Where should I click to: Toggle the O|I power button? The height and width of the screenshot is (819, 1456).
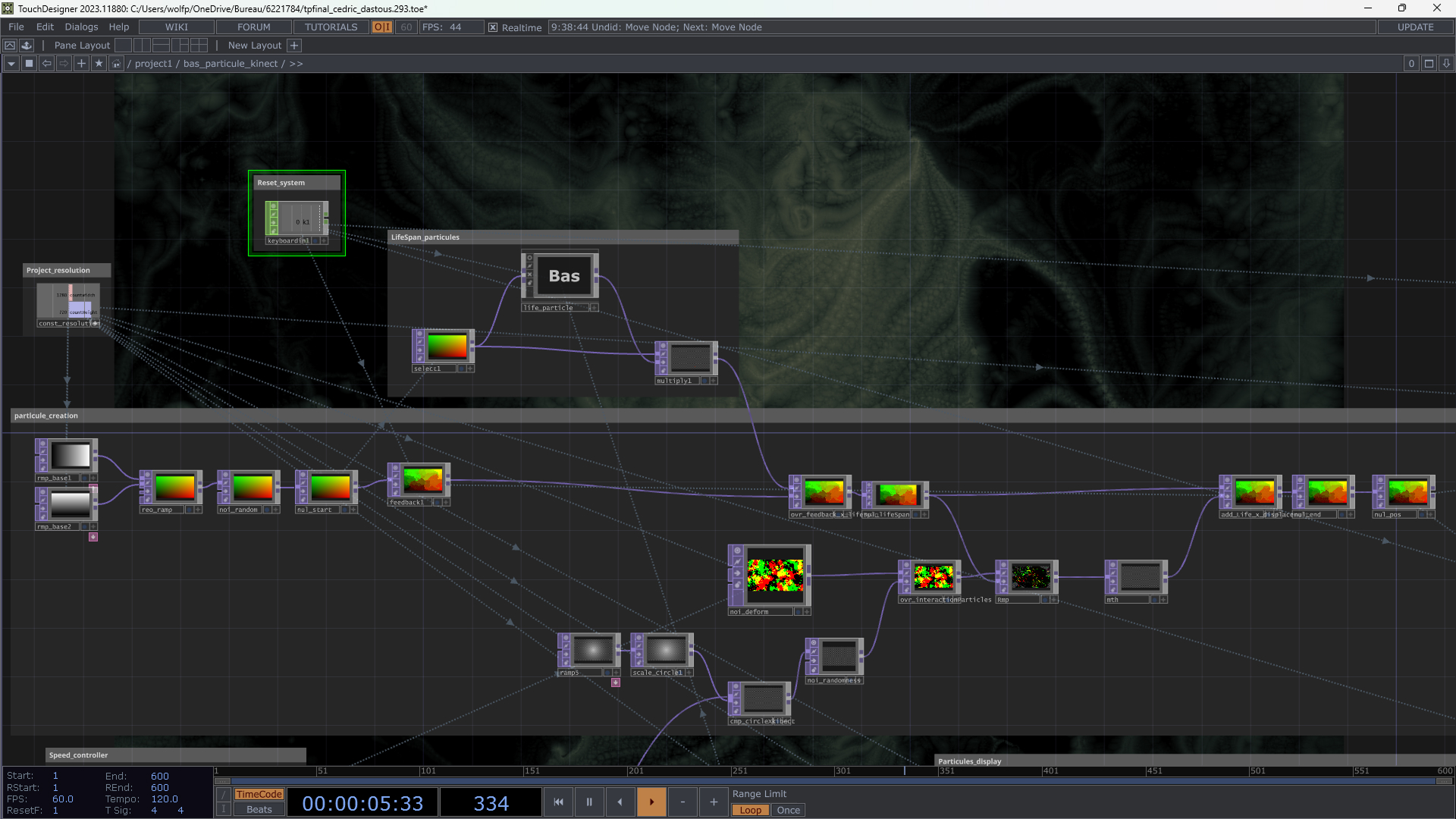coord(382,27)
